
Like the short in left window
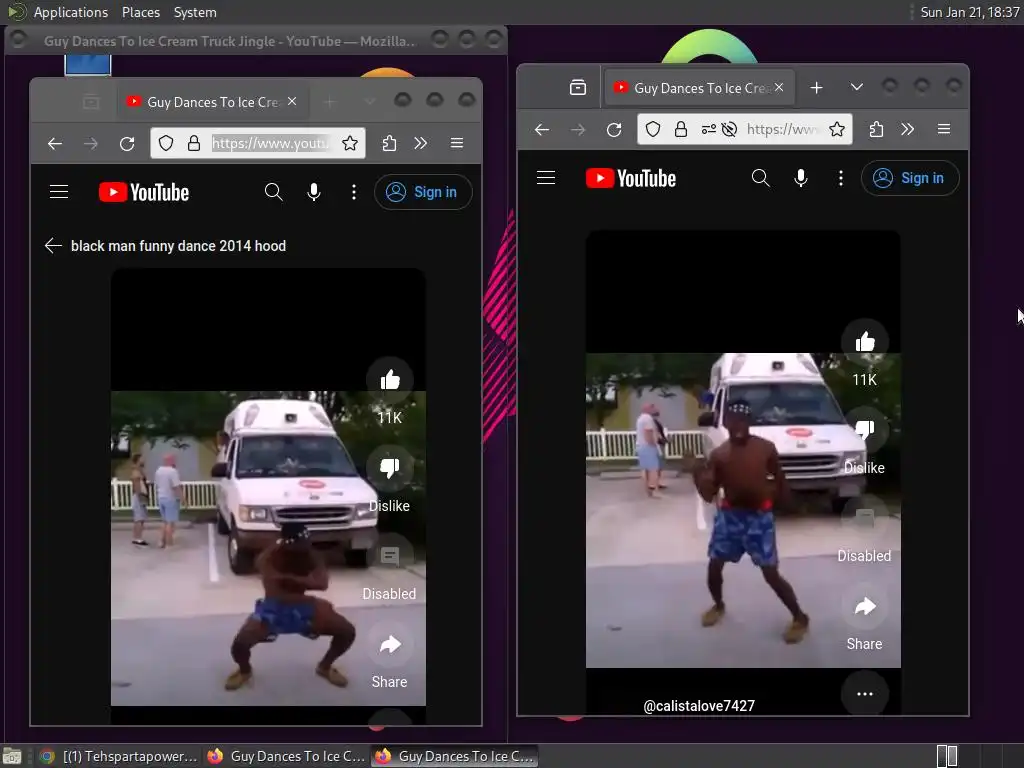(390, 379)
